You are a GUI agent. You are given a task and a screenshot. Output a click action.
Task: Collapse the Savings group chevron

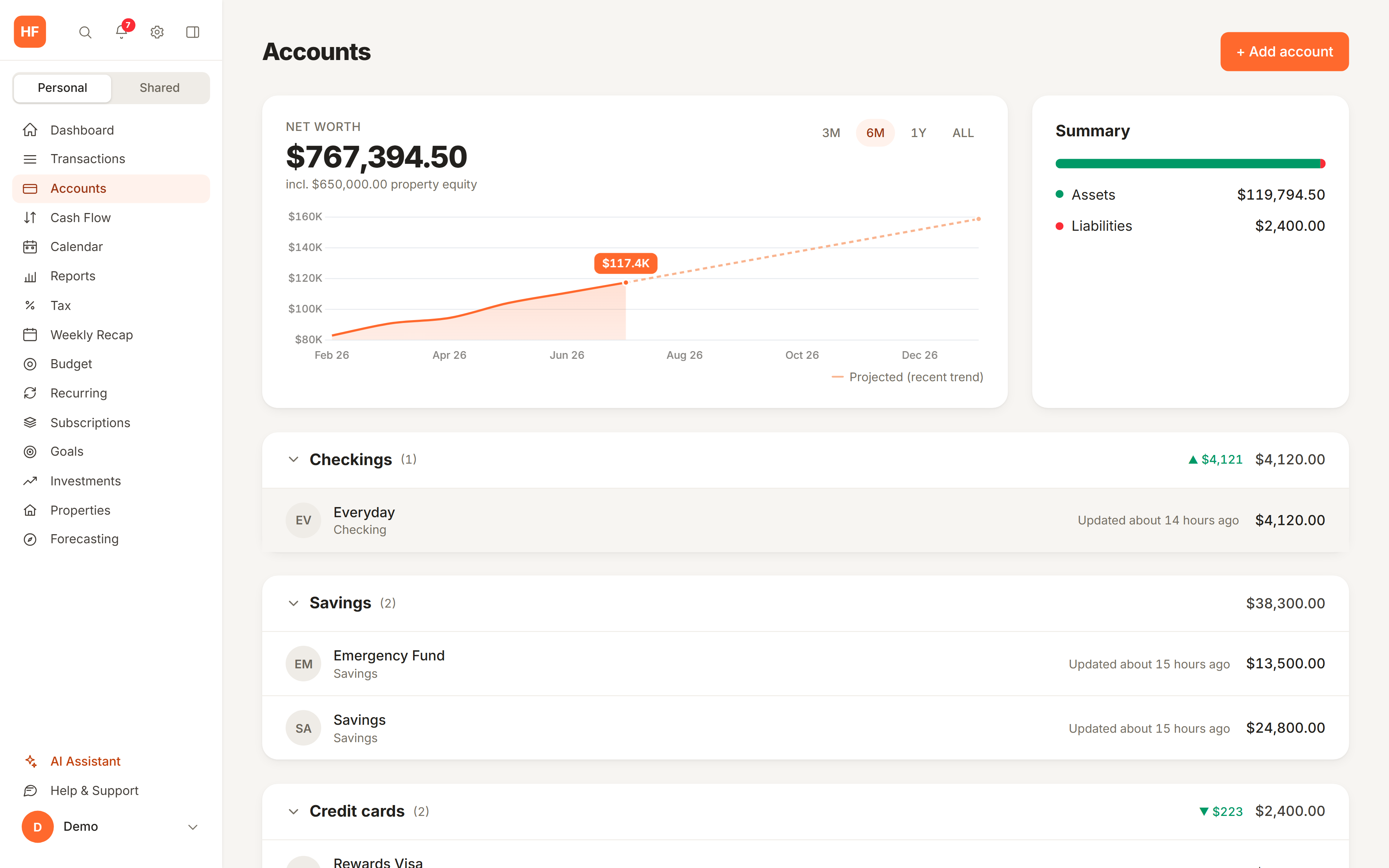pos(293,603)
